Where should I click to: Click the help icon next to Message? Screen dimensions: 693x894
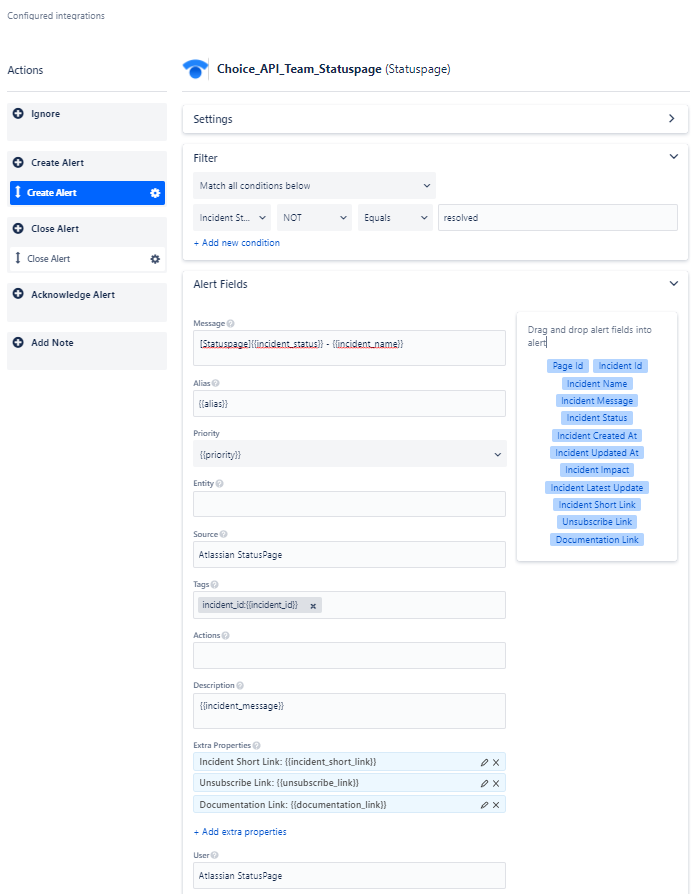click(x=230, y=323)
